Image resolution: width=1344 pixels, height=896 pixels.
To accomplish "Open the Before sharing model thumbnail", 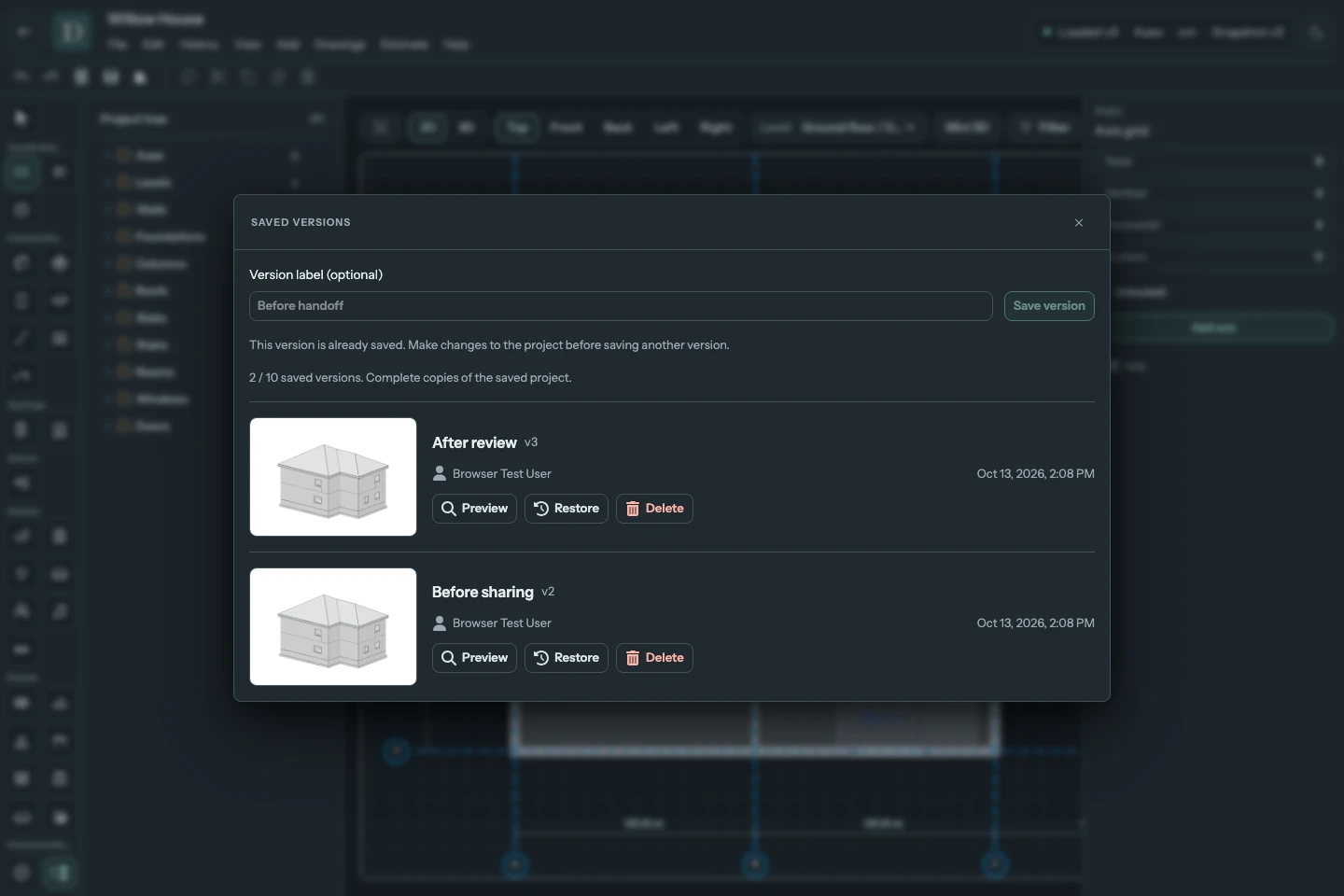I will [x=333, y=626].
